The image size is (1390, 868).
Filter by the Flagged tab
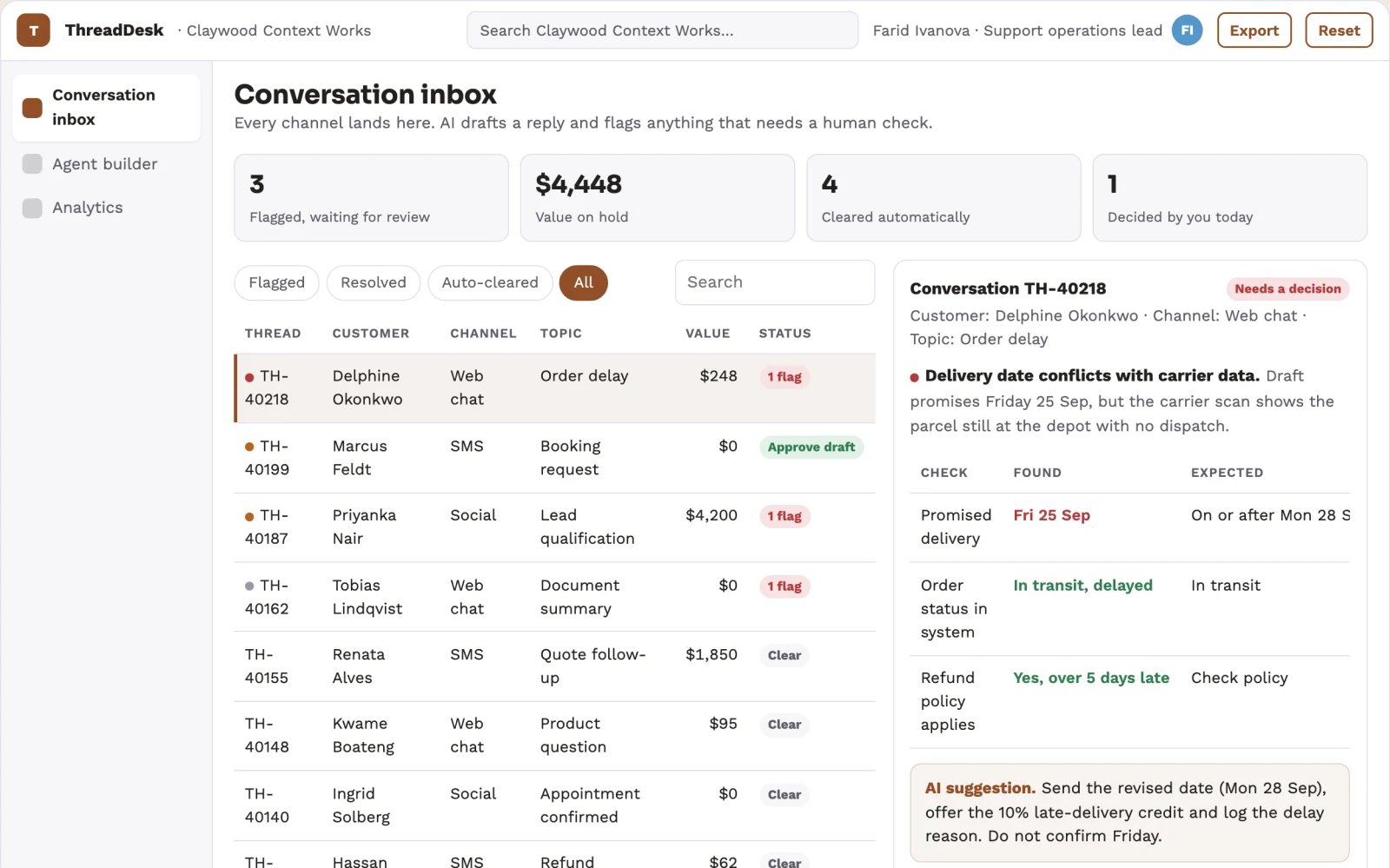276,283
